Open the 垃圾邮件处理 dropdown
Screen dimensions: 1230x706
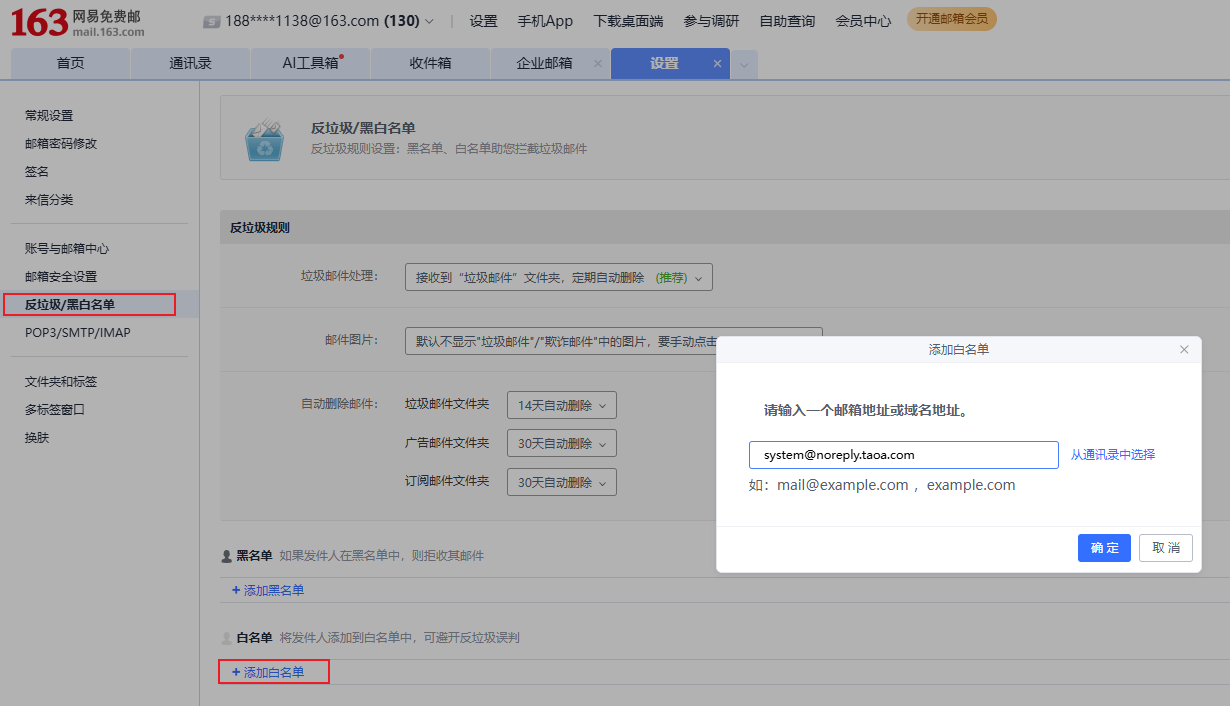pos(558,277)
